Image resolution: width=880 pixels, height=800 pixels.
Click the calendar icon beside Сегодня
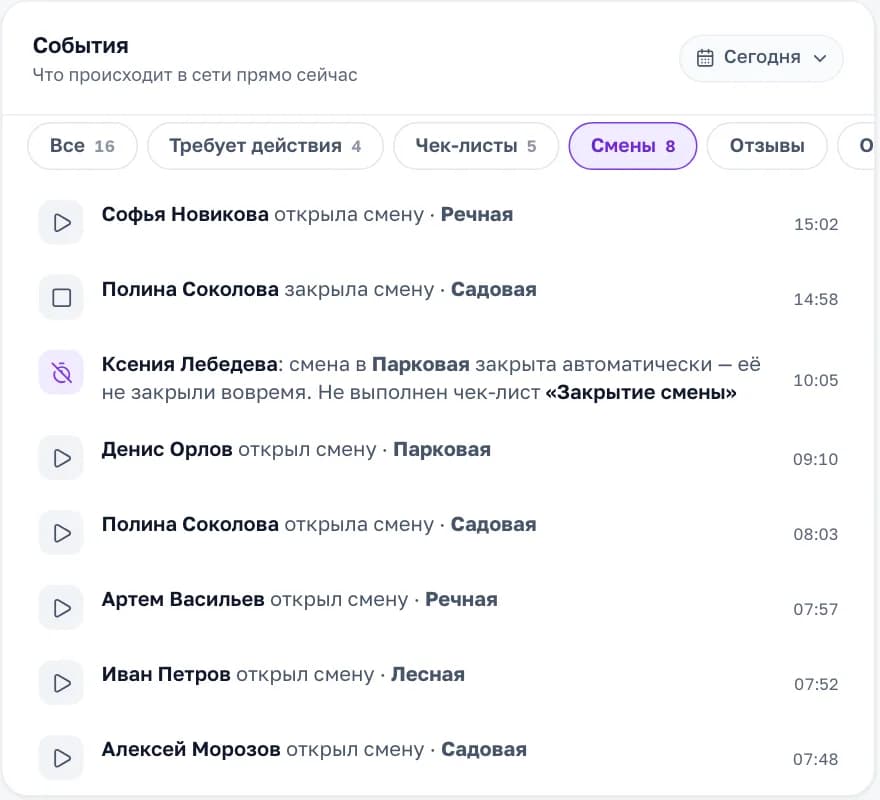705,58
